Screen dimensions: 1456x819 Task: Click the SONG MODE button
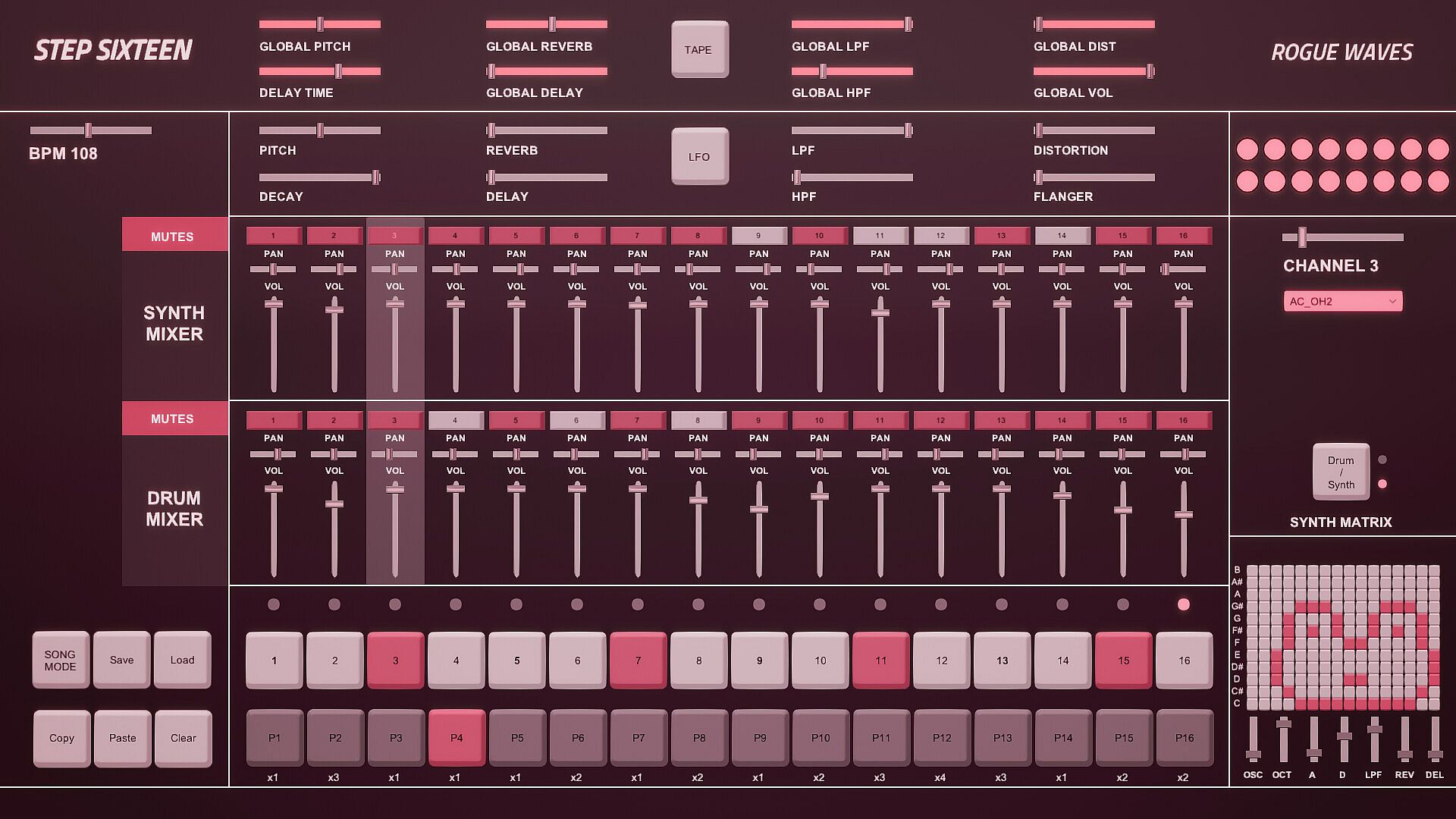[x=61, y=660]
